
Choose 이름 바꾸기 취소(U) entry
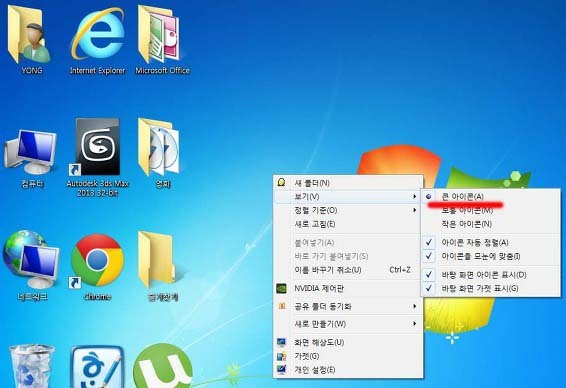(x=348, y=270)
